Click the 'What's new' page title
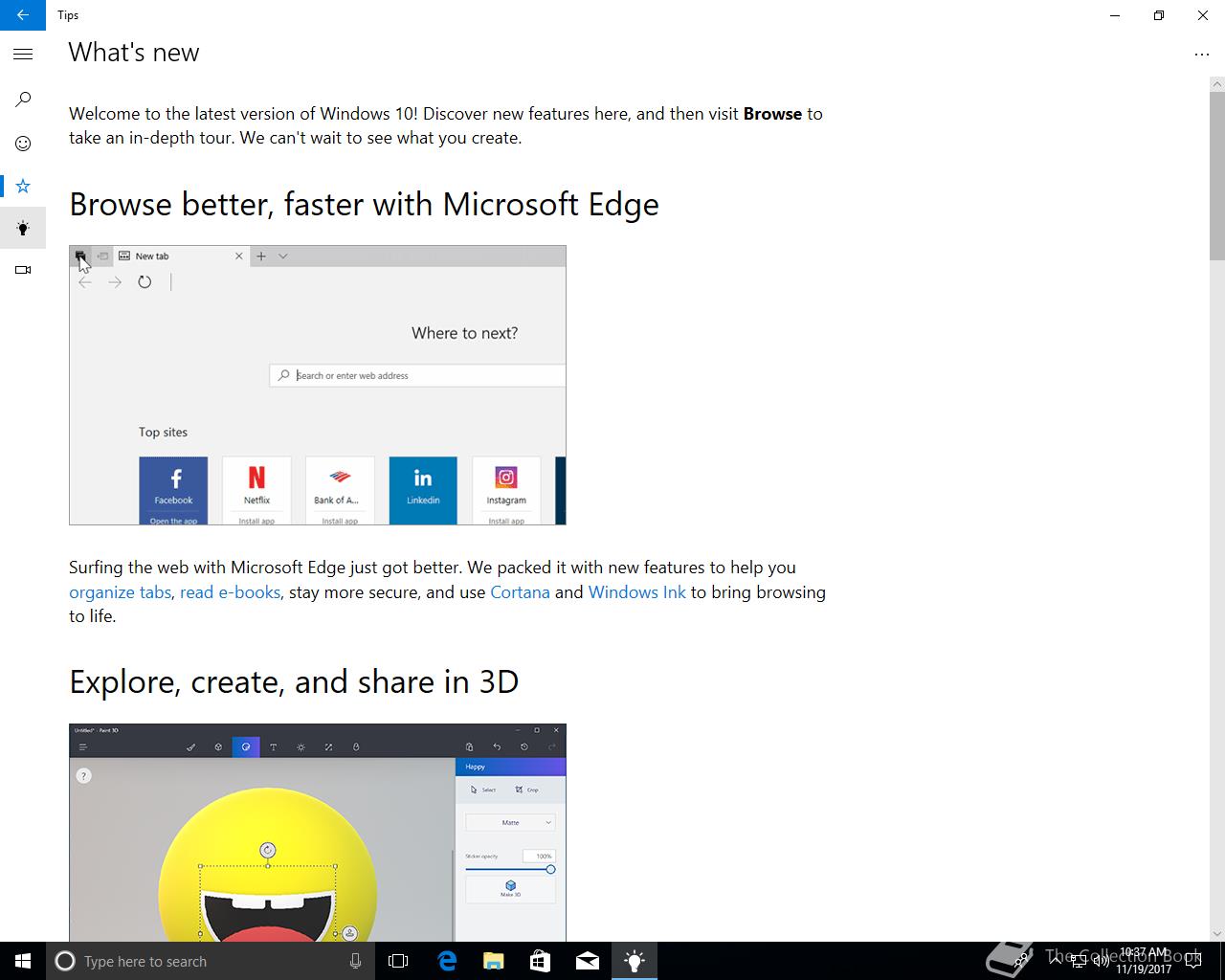The image size is (1225, 980). click(x=134, y=53)
